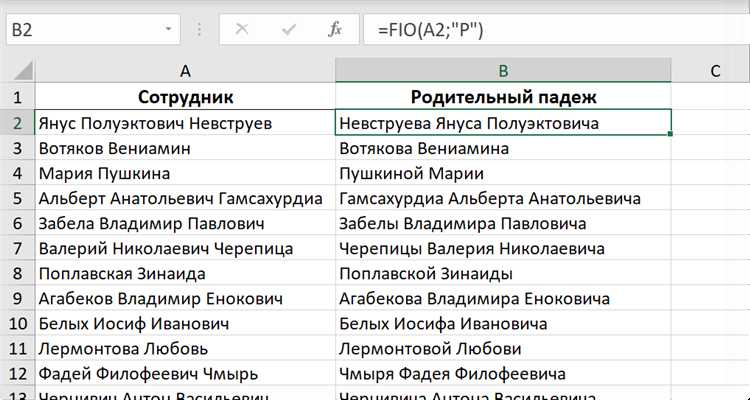Select column A header
Image resolution: width=750 pixels, height=400 pixels.
pos(185,71)
